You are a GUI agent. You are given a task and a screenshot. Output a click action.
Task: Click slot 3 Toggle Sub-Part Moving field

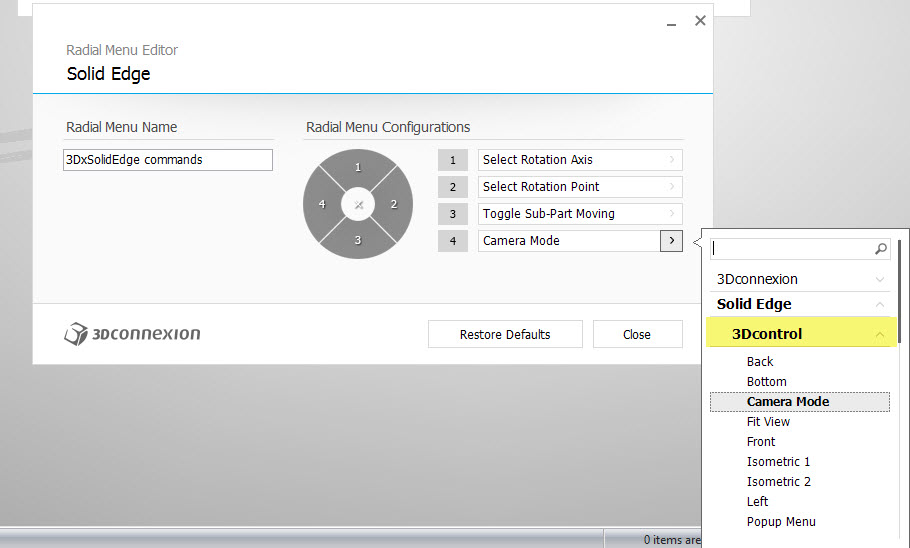(x=580, y=214)
